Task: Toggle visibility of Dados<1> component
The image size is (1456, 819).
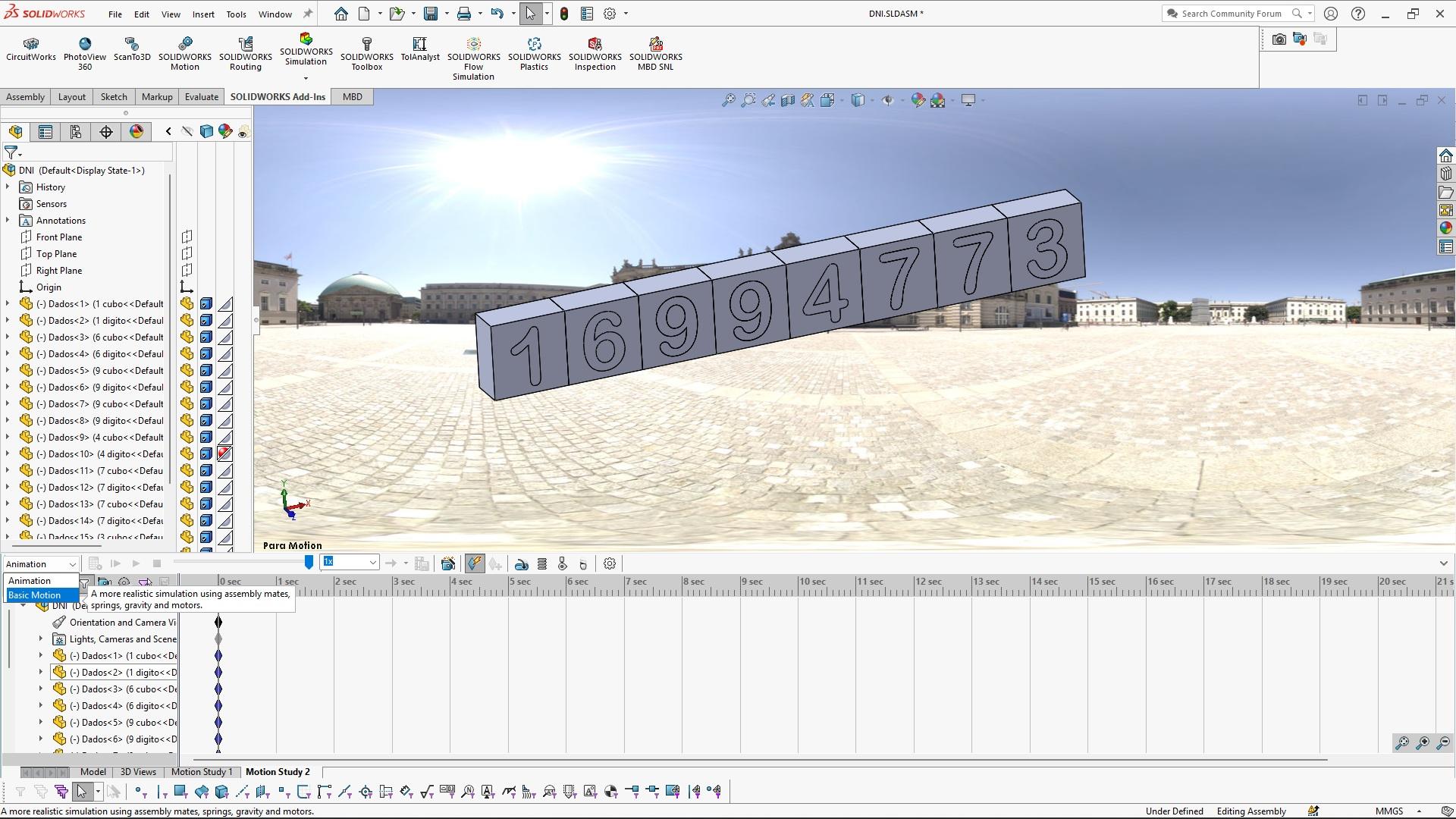Action: tap(187, 303)
